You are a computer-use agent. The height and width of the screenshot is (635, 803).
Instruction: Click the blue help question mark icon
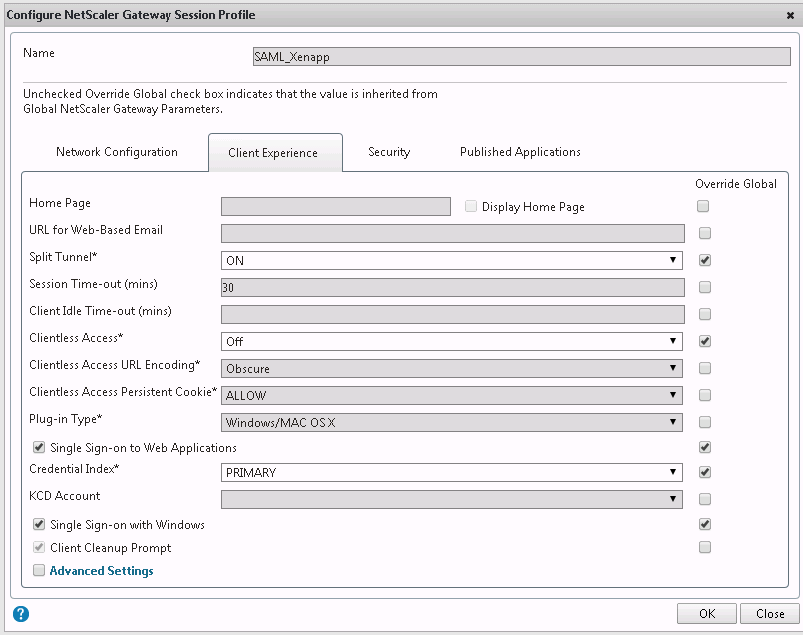(x=21, y=614)
